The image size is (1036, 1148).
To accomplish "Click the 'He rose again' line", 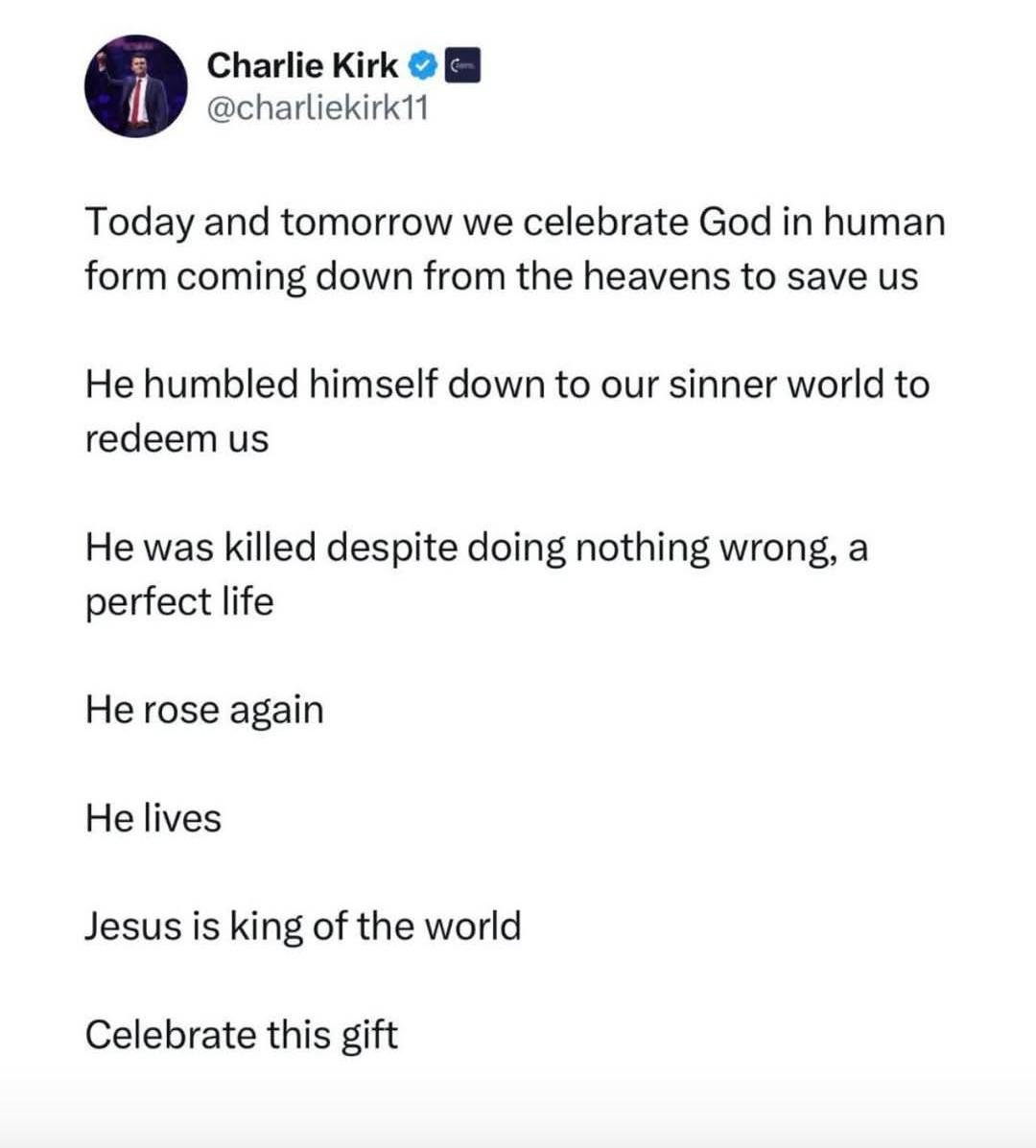I will point(204,711).
